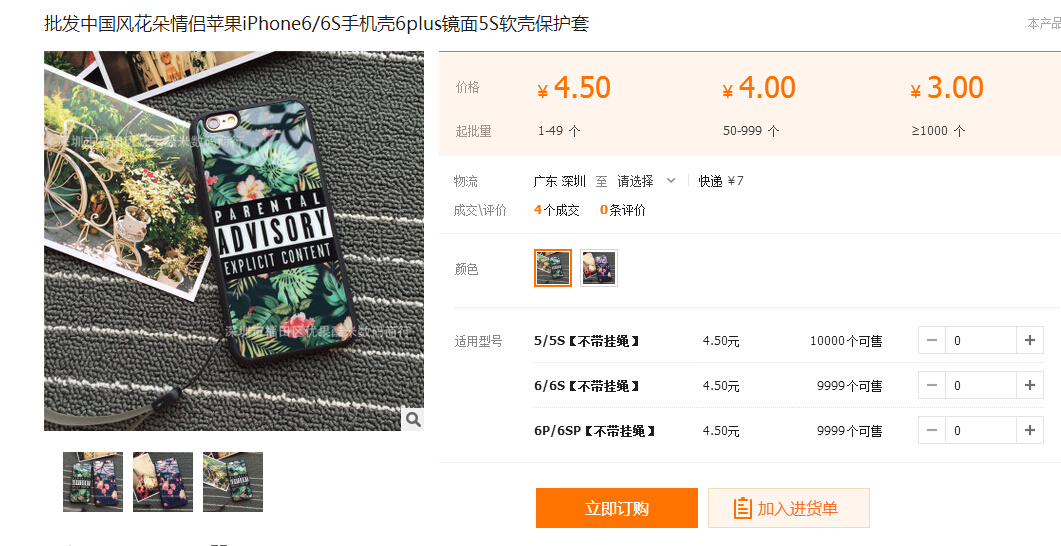Expand the shipping destination chevron arrow
Image resolution: width=1061 pixels, height=546 pixels.
click(671, 181)
